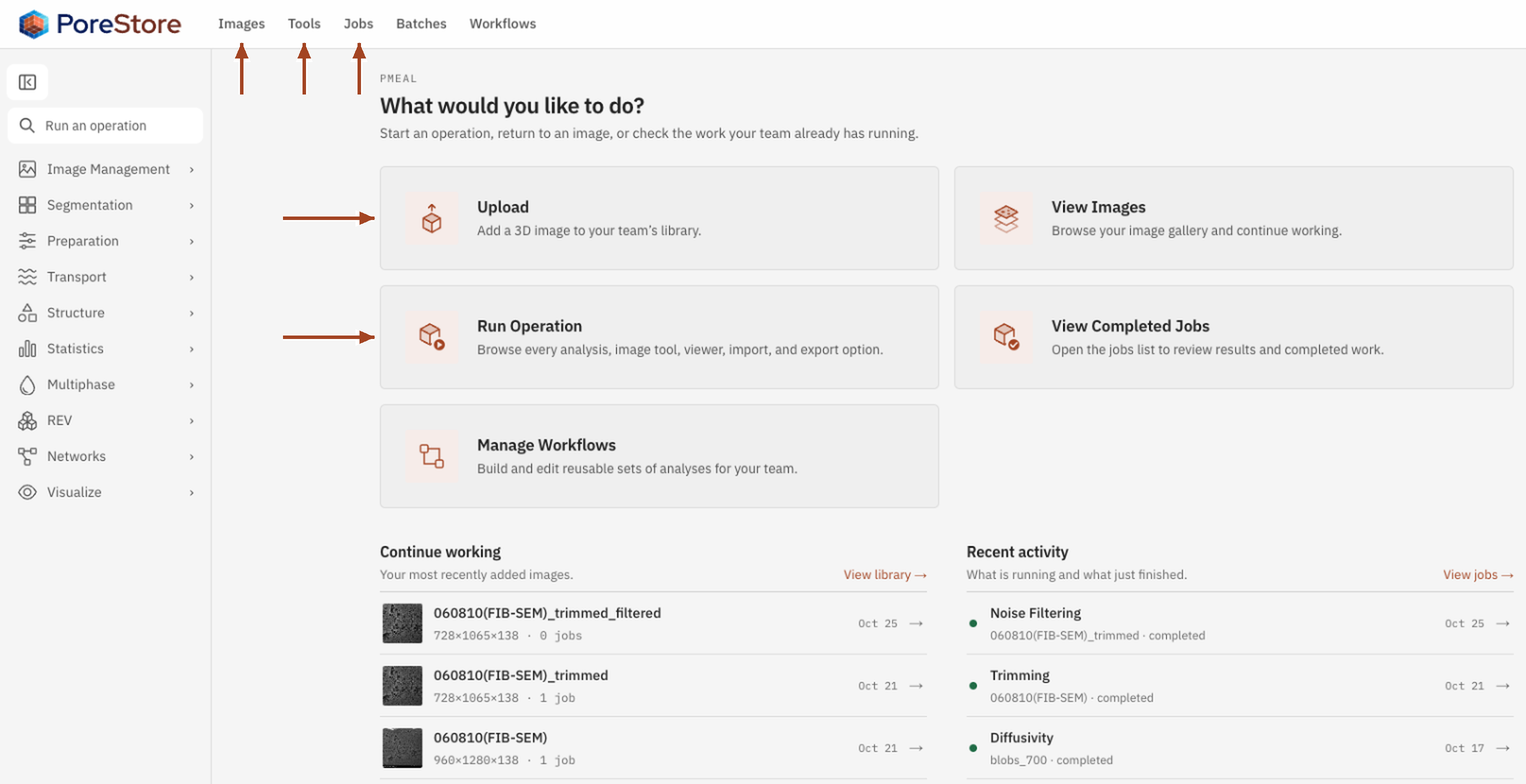1526x784 pixels.
Task: Click the View Completed Jobs icon
Action: (x=1006, y=337)
